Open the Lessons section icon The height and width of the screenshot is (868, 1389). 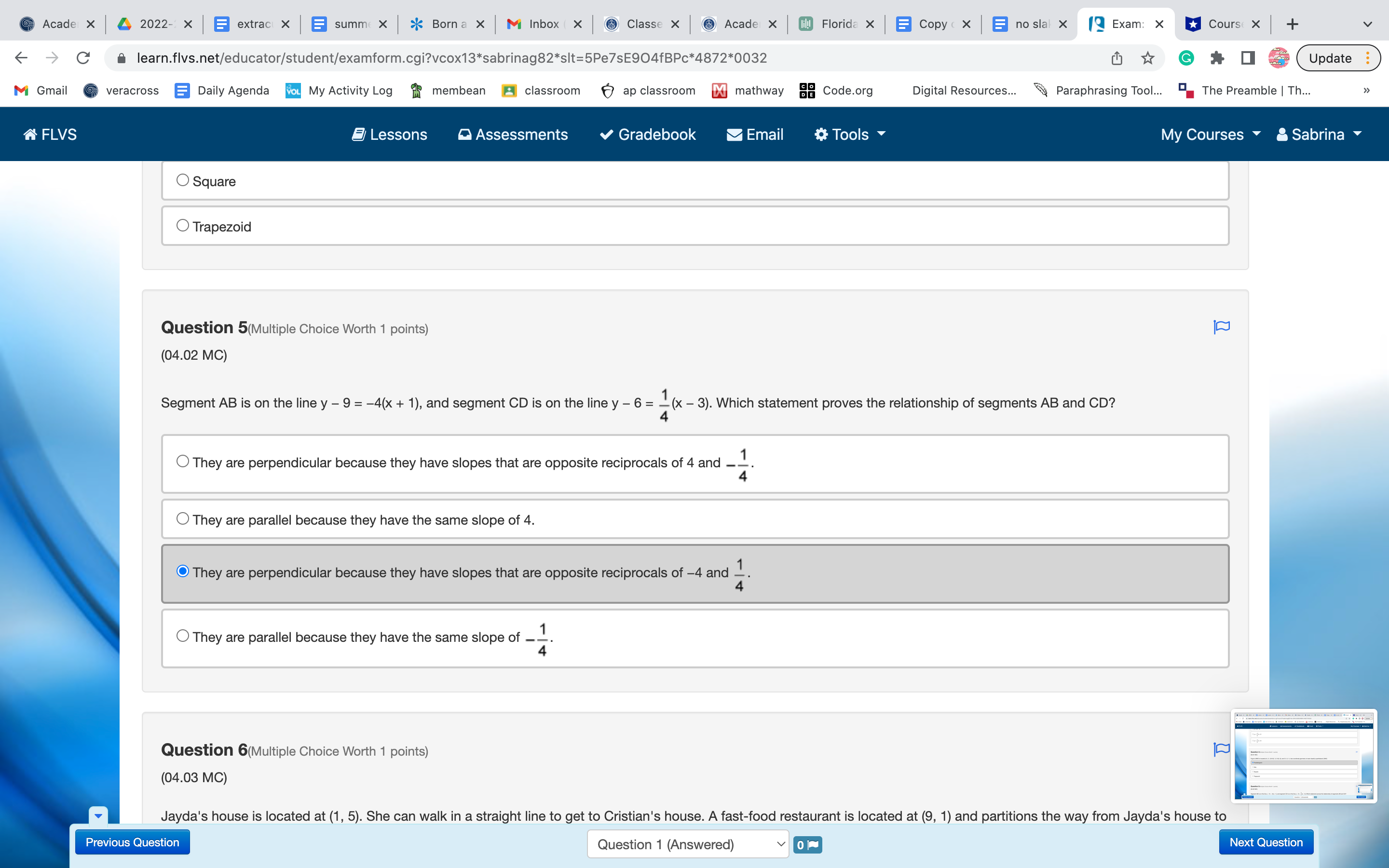tap(358, 134)
